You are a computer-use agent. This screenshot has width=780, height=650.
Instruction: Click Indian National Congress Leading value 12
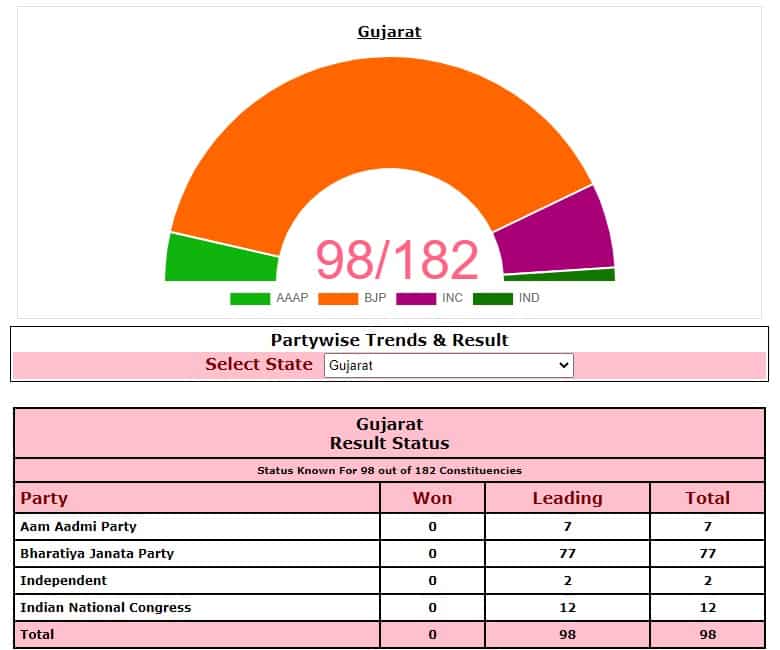coord(568,608)
